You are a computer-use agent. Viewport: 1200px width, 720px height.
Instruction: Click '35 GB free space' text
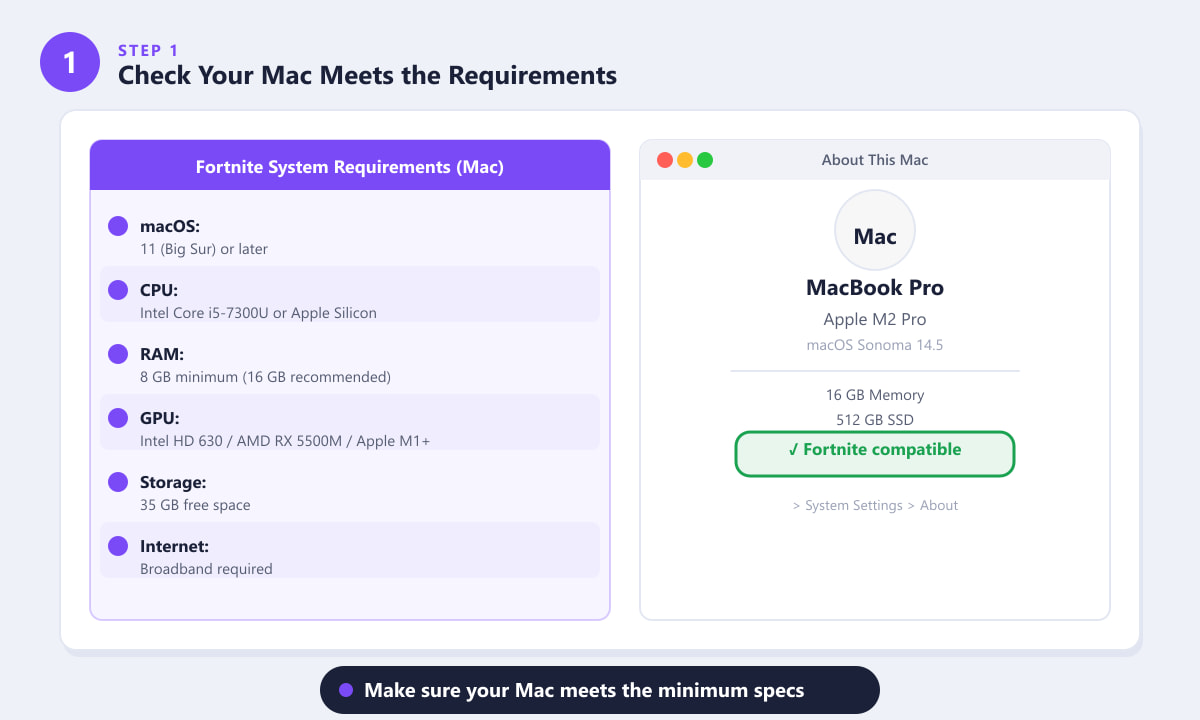[x=195, y=505]
